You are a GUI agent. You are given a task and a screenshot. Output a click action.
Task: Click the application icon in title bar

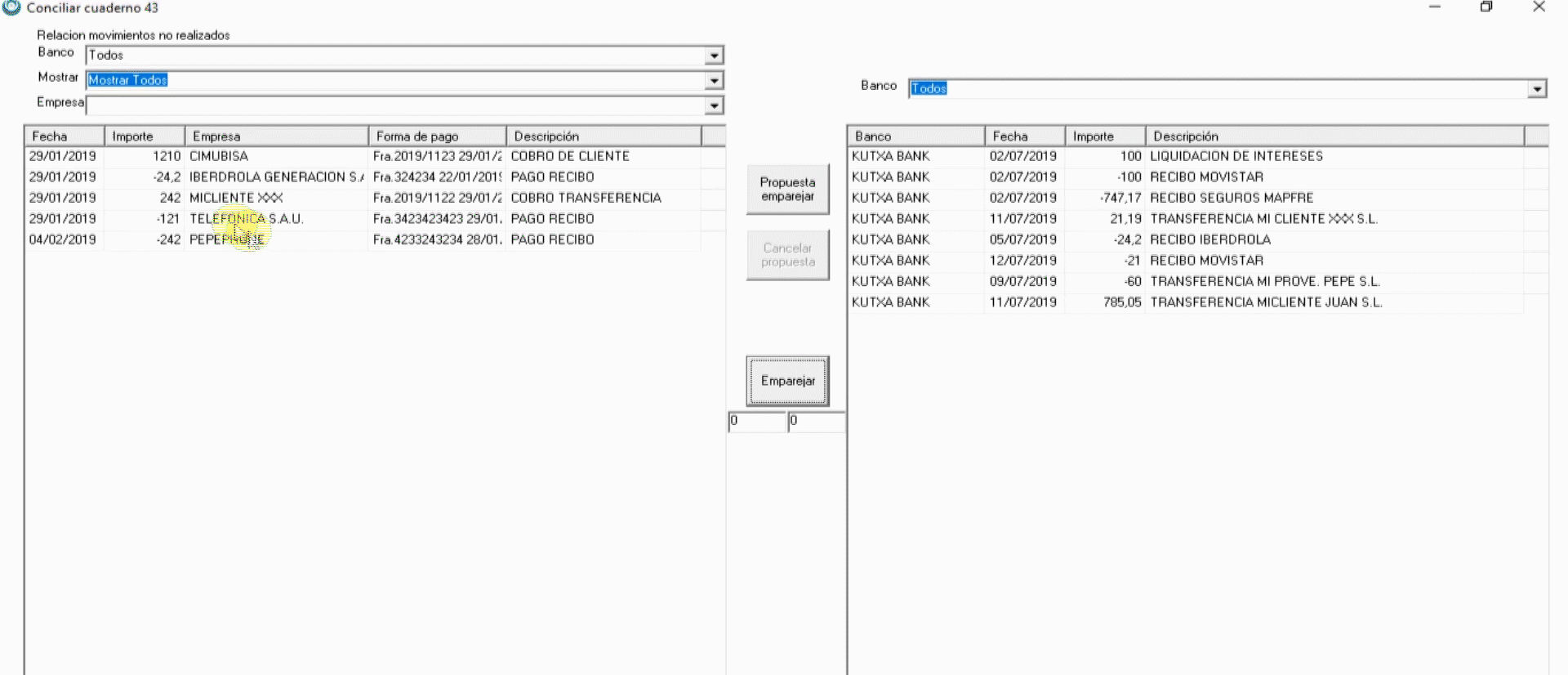pos(11,8)
